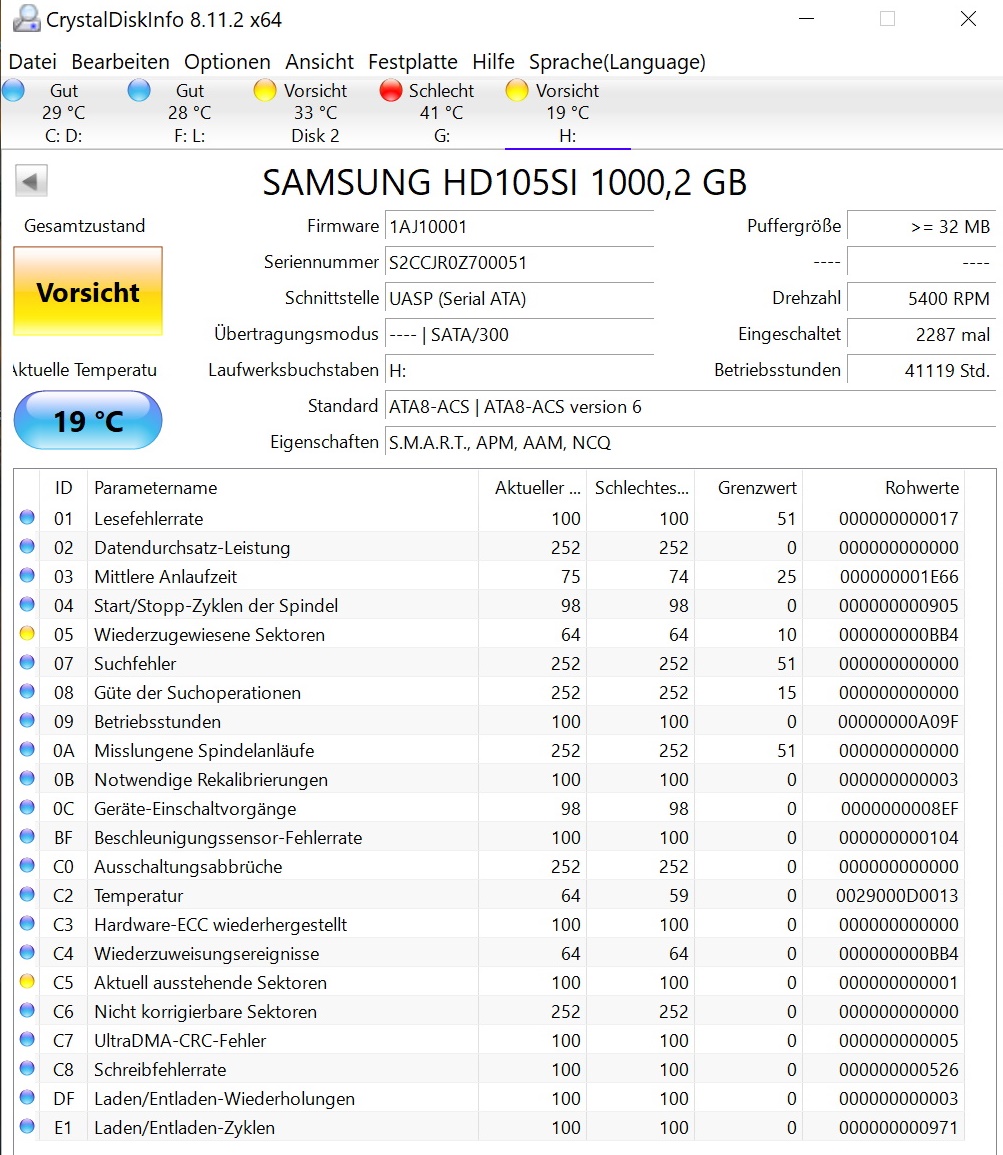Click the Eingeschaltet field 2287 mal
The height and width of the screenshot is (1155, 1003).
921,334
